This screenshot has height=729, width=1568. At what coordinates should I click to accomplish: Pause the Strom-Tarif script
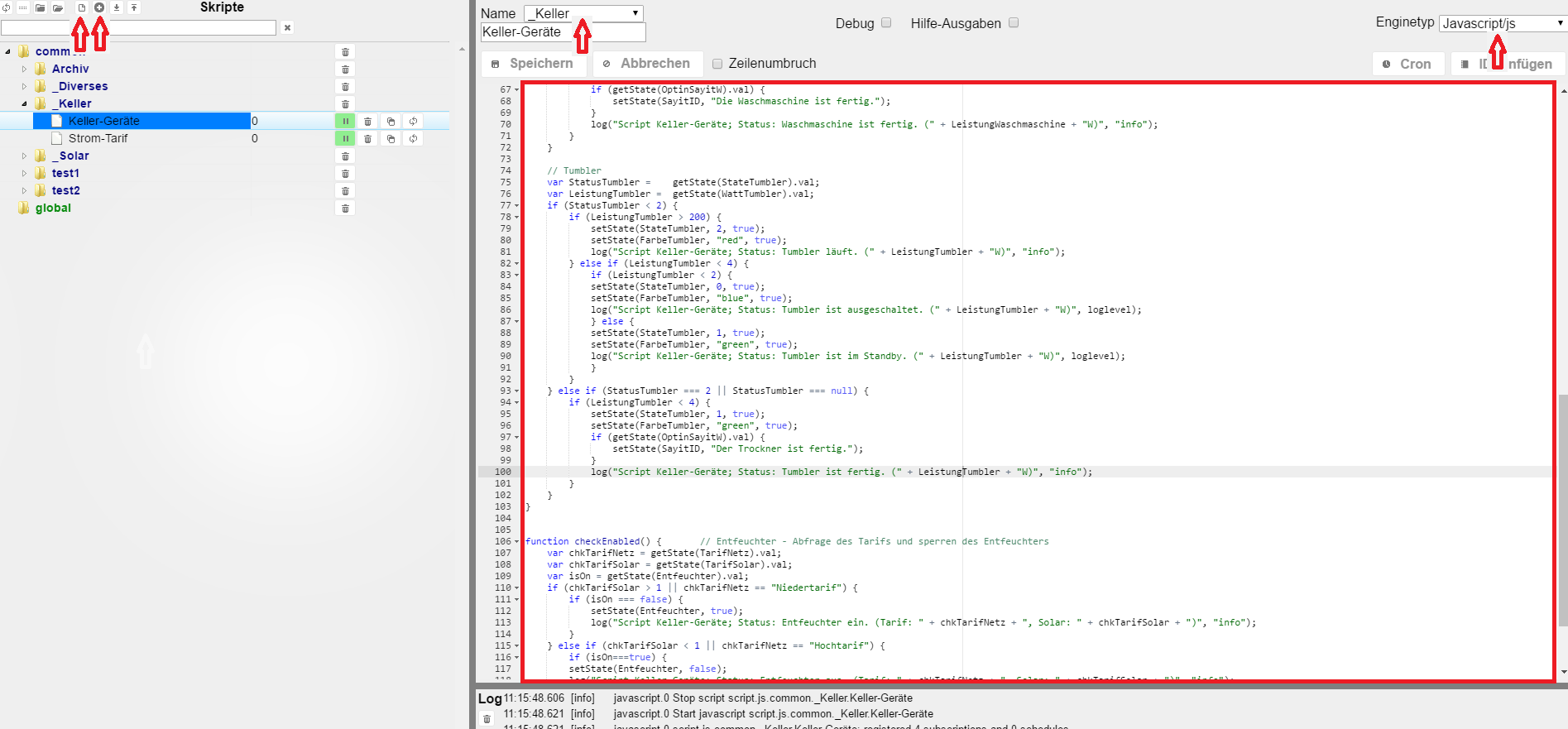pos(345,139)
